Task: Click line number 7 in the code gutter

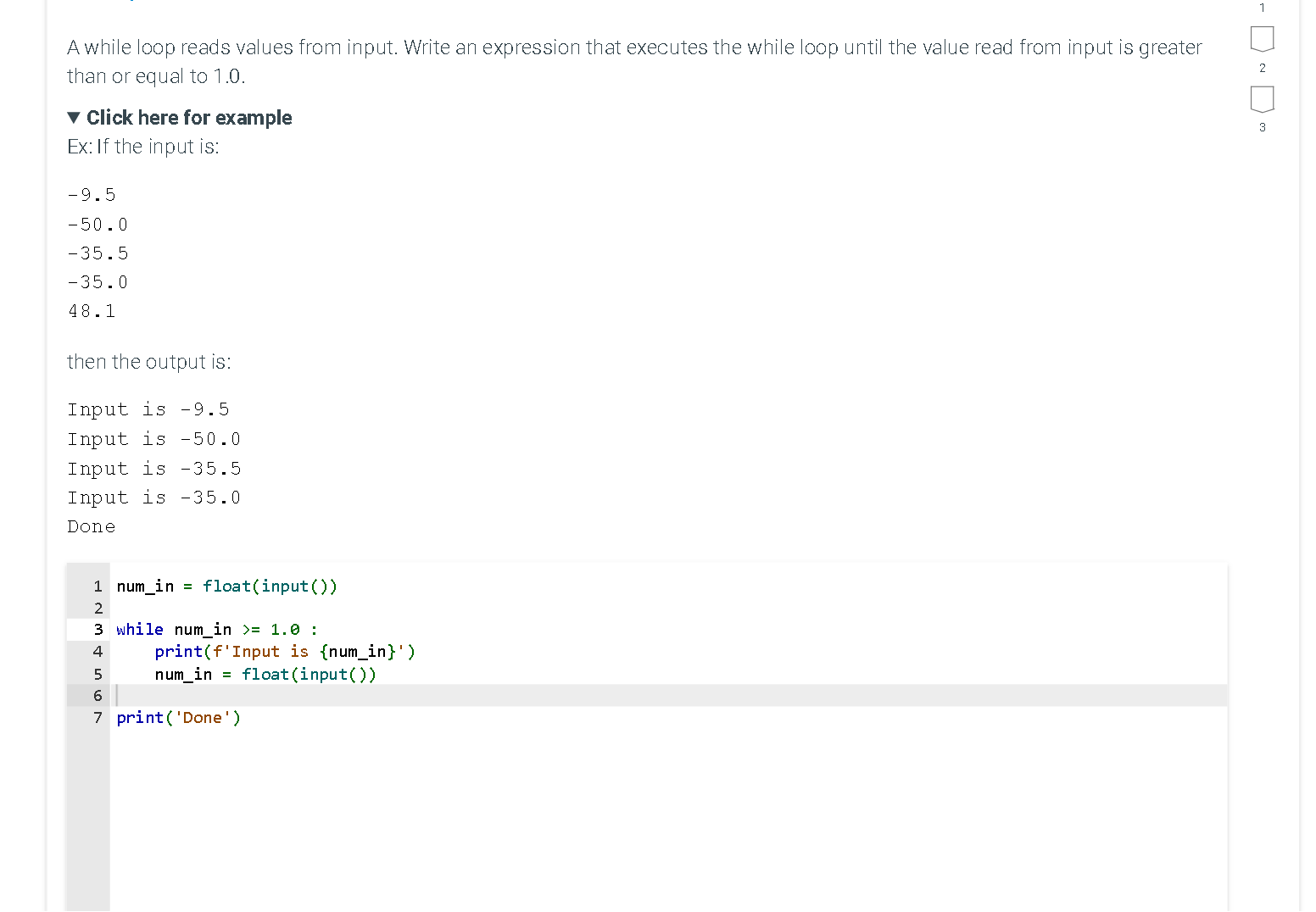Action: pyautogui.click(x=98, y=718)
